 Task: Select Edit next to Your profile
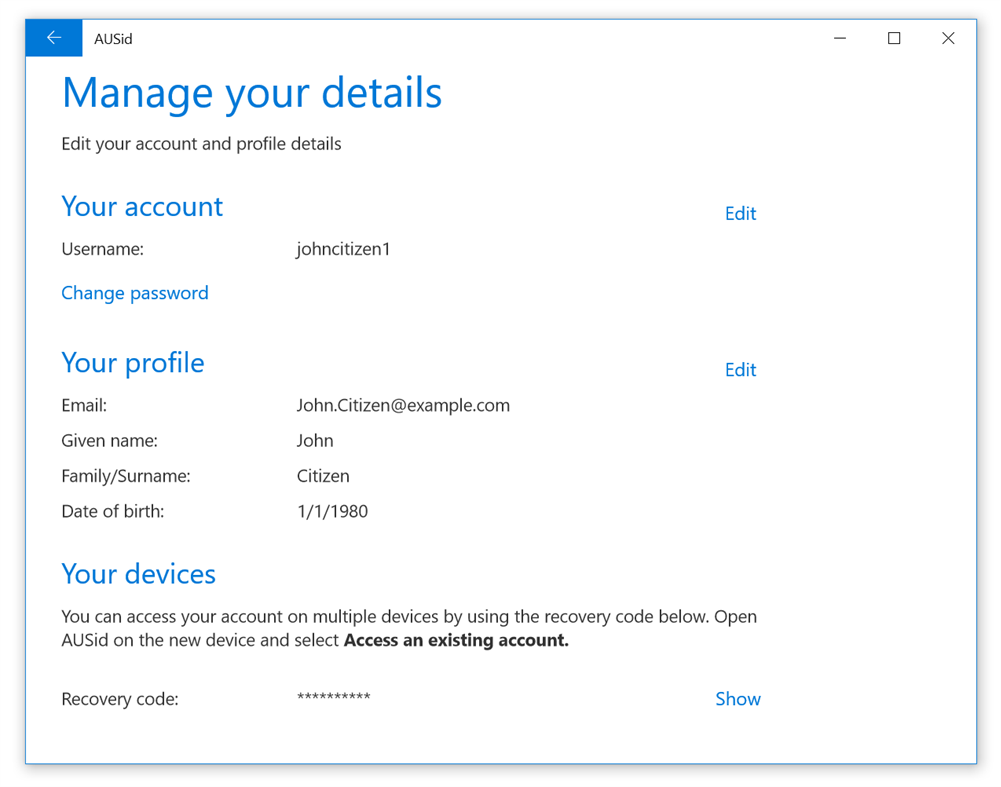click(740, 369)
